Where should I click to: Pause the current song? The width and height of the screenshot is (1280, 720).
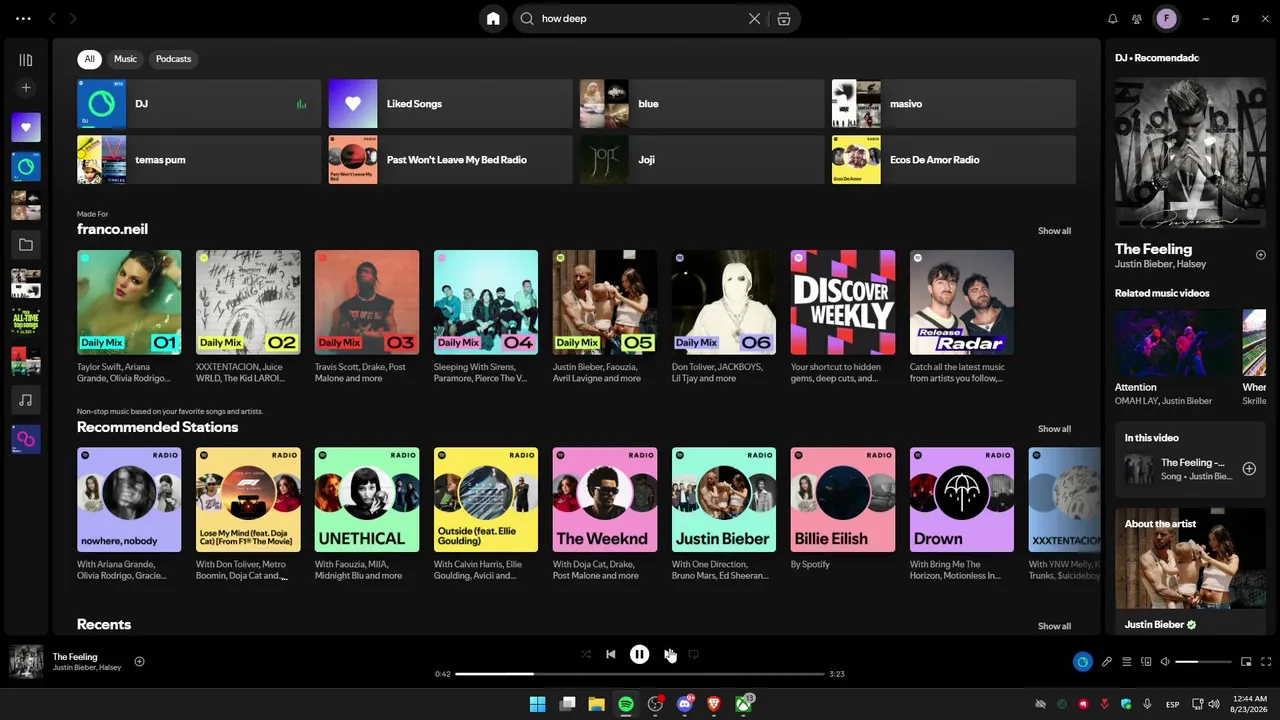pos(639,654)
